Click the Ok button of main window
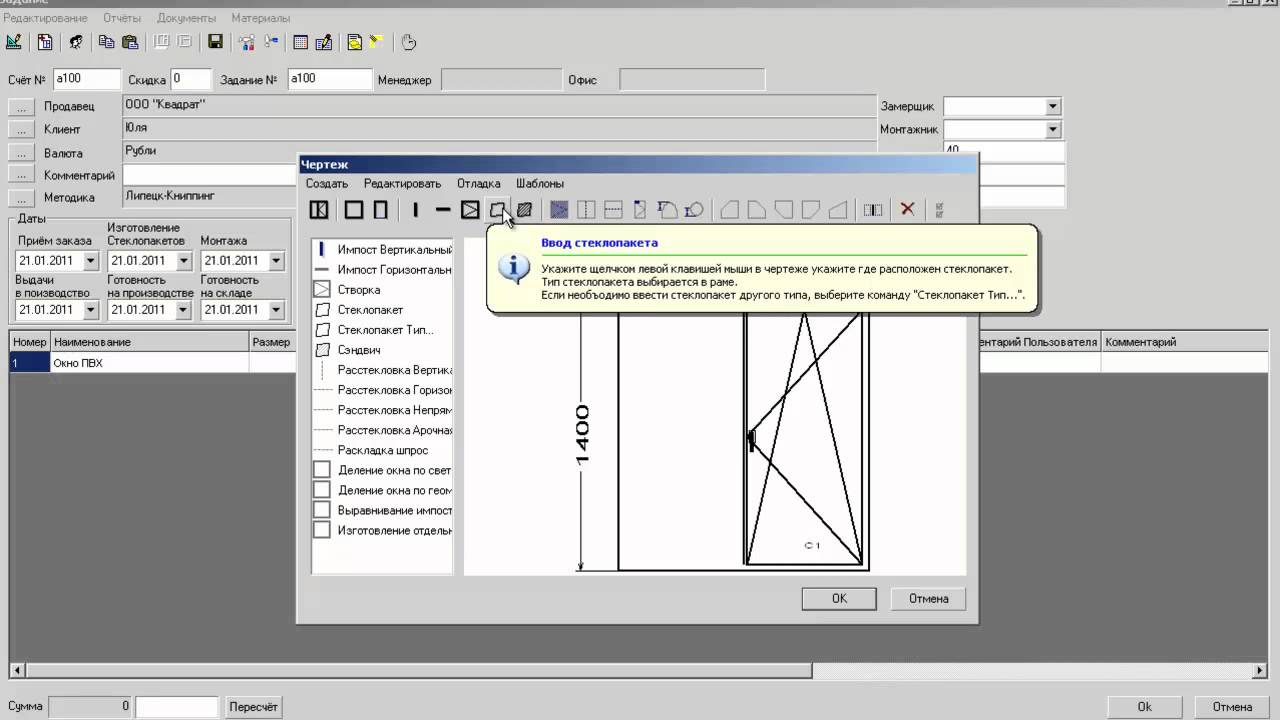This screenshot has width=1280, height=720. click(x=1145, y=706)
